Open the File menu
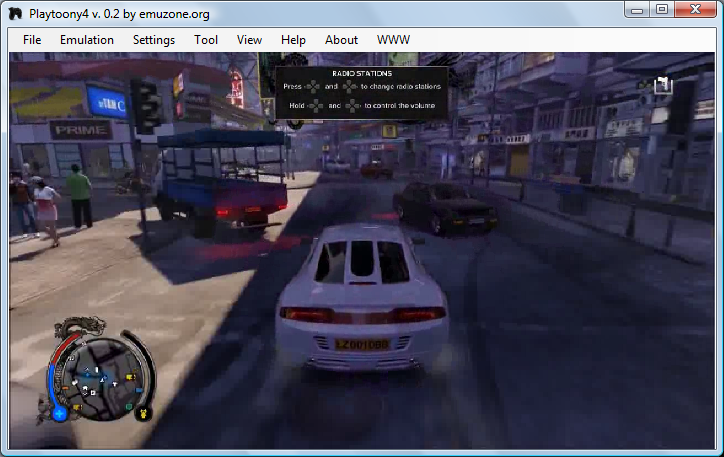 point(32,40)
